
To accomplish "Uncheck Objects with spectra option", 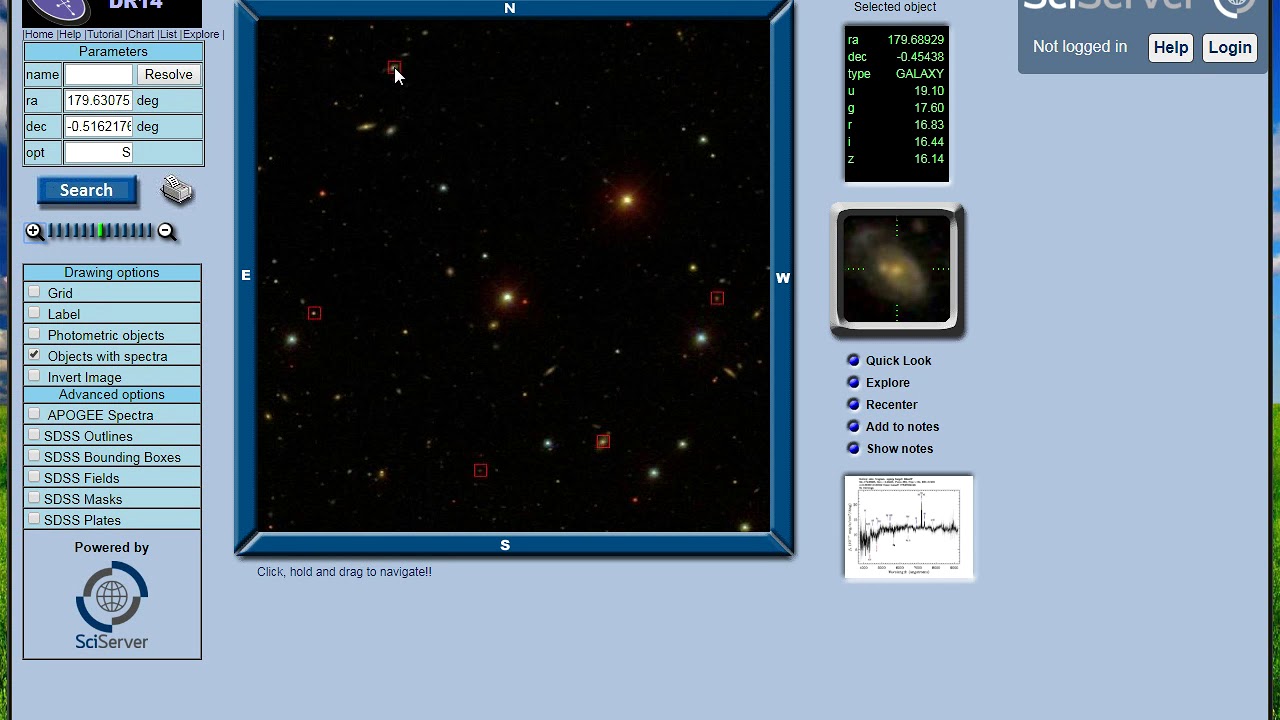I will 35,355.
